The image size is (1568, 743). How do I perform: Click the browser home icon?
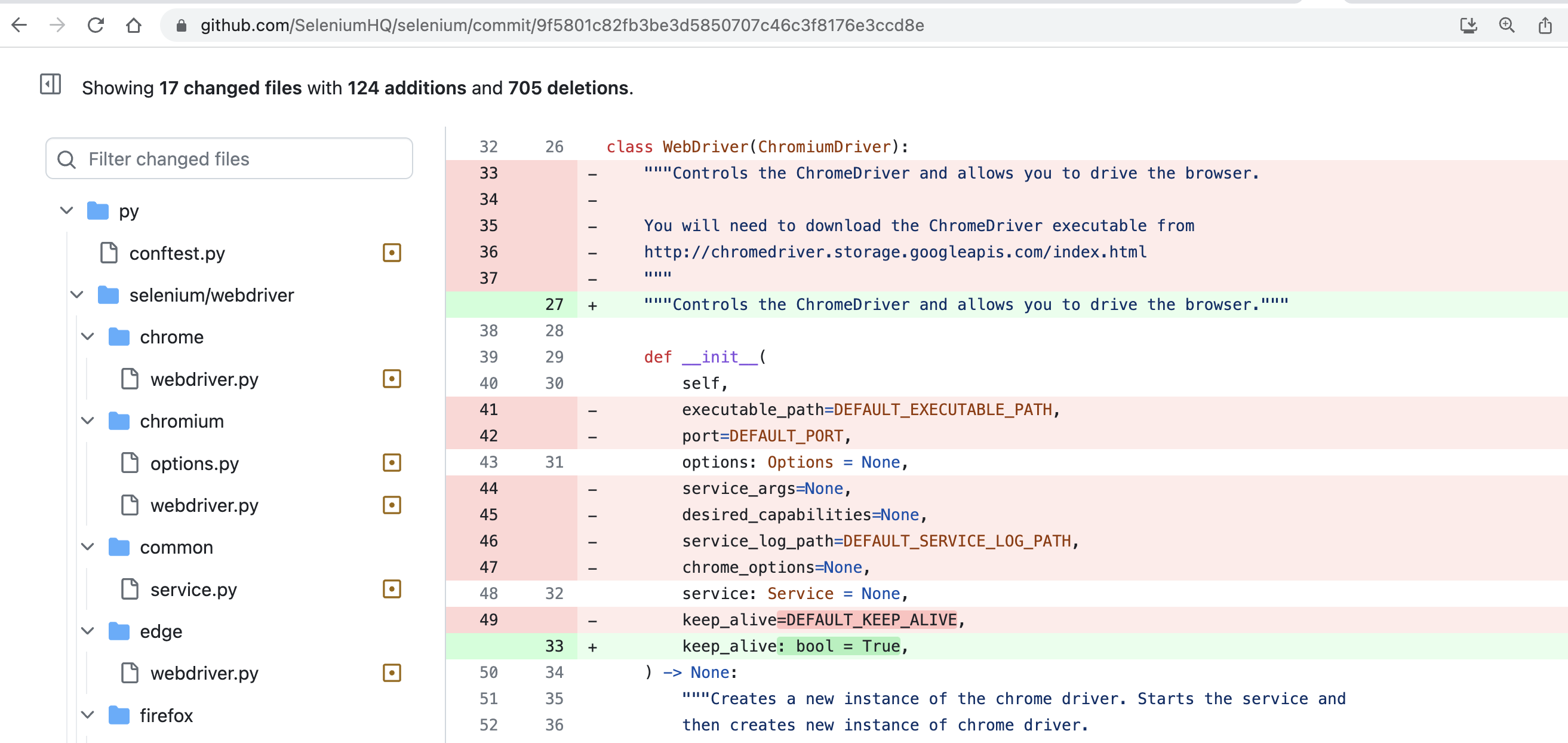tap(133, 25)
